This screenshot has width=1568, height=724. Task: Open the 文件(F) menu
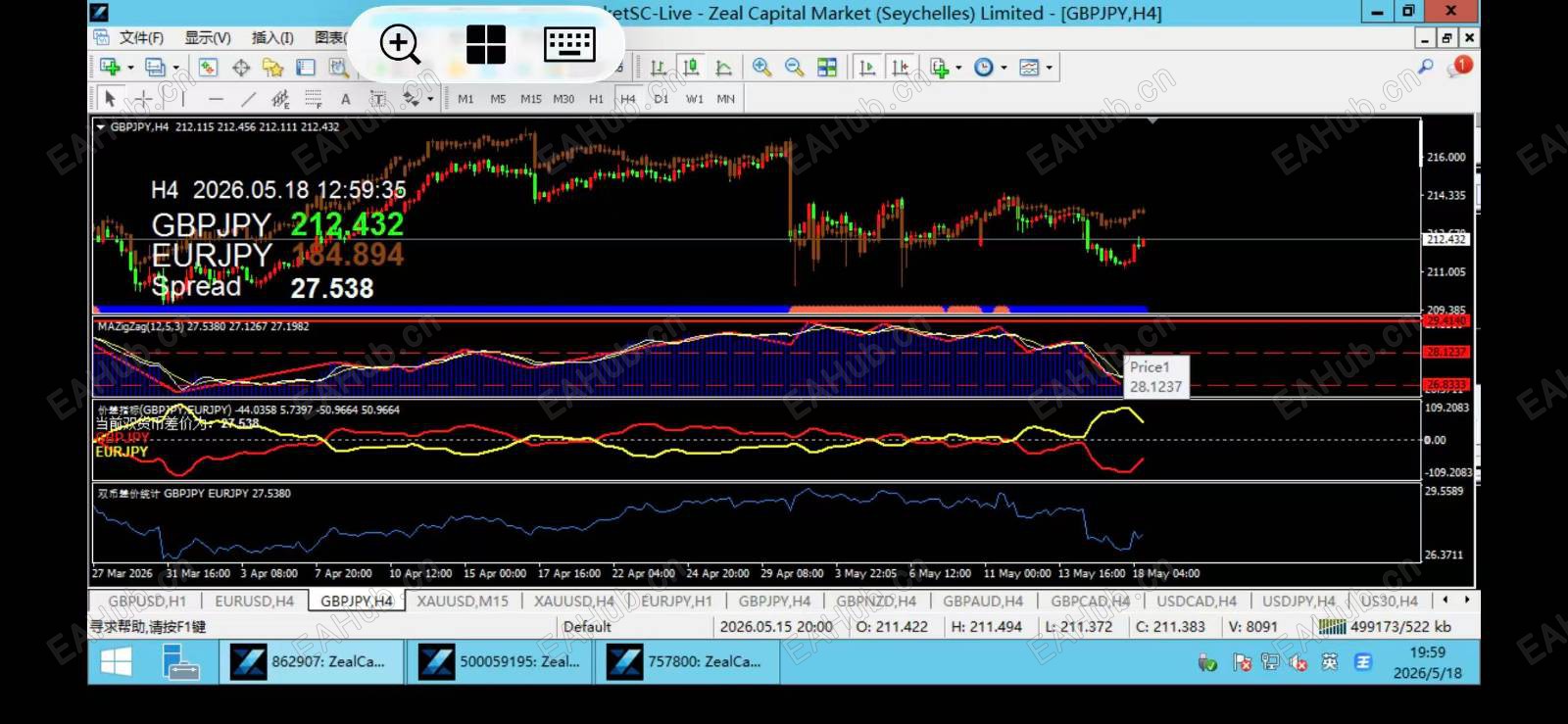(x=141, y=37)
